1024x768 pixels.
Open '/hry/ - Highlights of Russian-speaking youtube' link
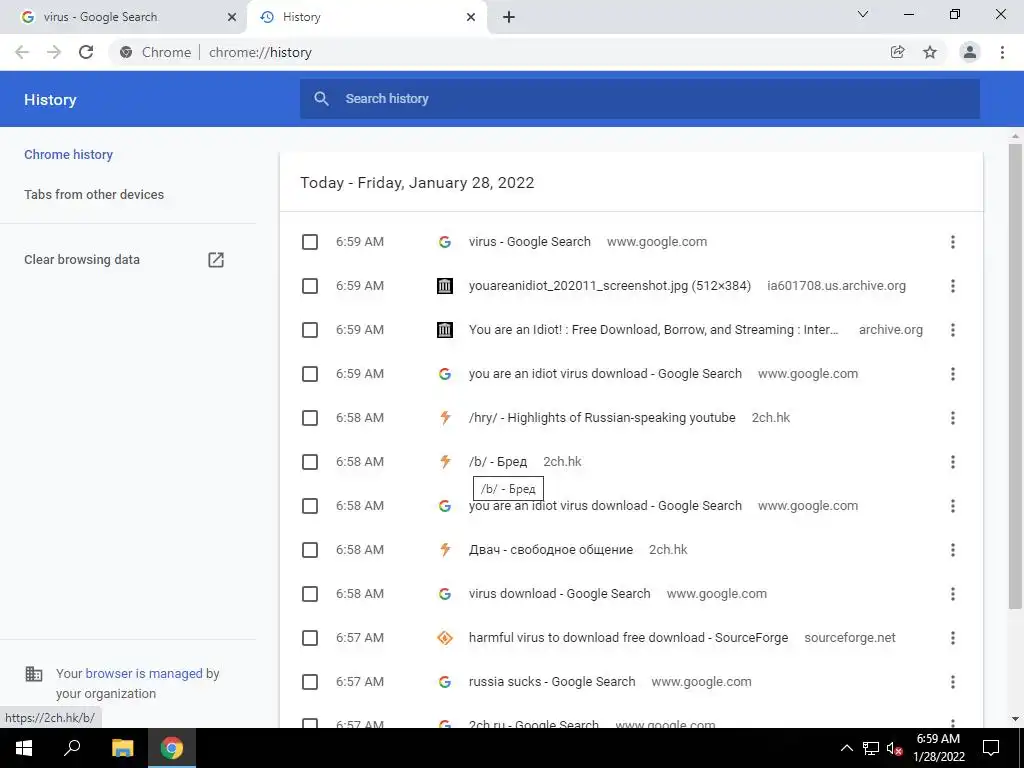(x=602, y=418)
